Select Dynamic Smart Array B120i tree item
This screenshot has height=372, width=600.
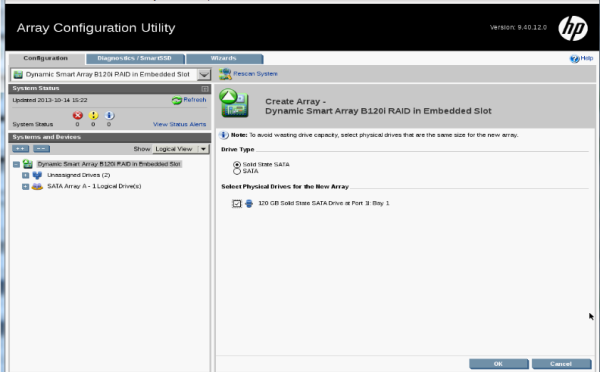click(x=109, y=164)
